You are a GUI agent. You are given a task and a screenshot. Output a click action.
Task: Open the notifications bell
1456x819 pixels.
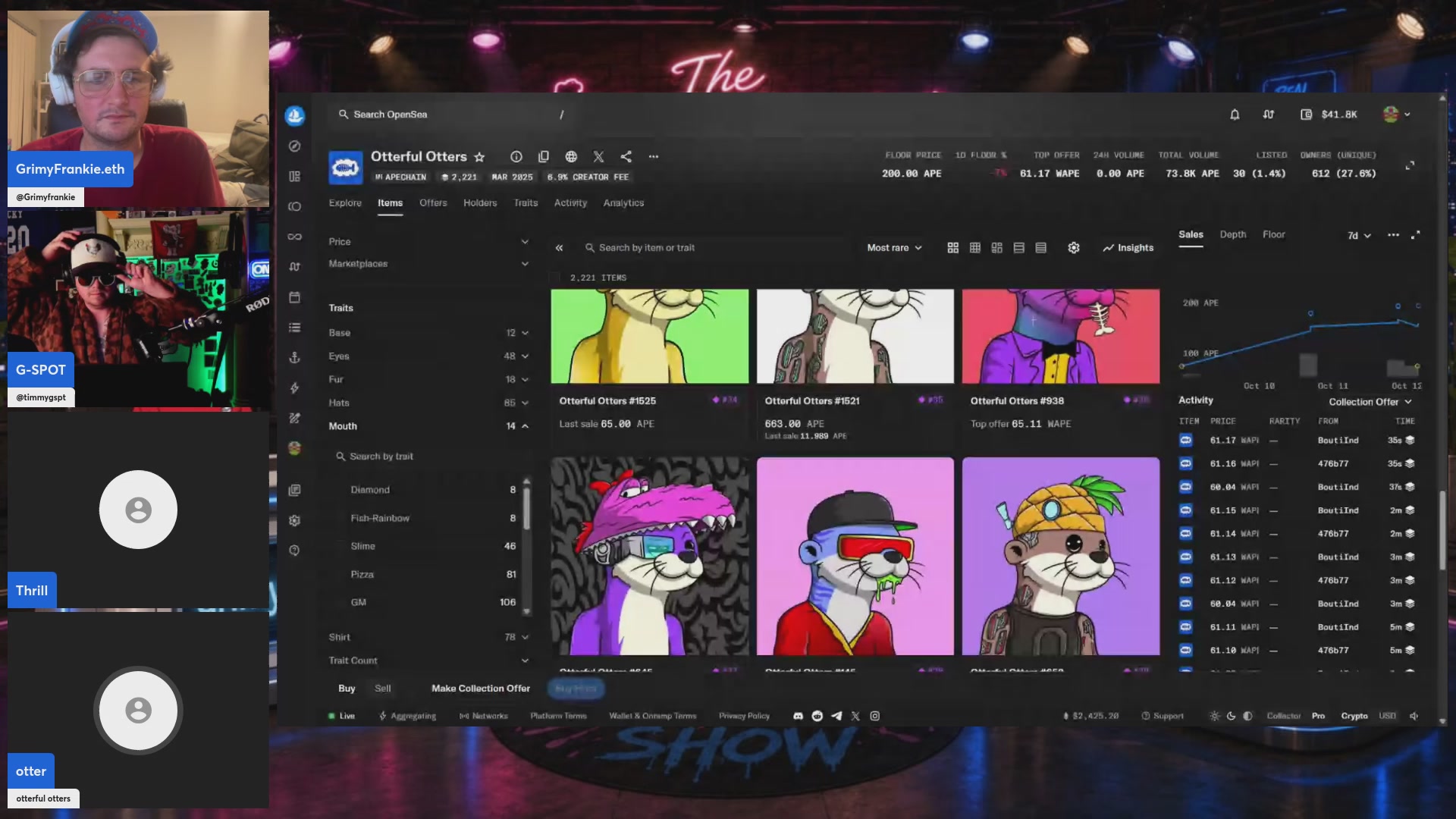(x=1235, y=115)
